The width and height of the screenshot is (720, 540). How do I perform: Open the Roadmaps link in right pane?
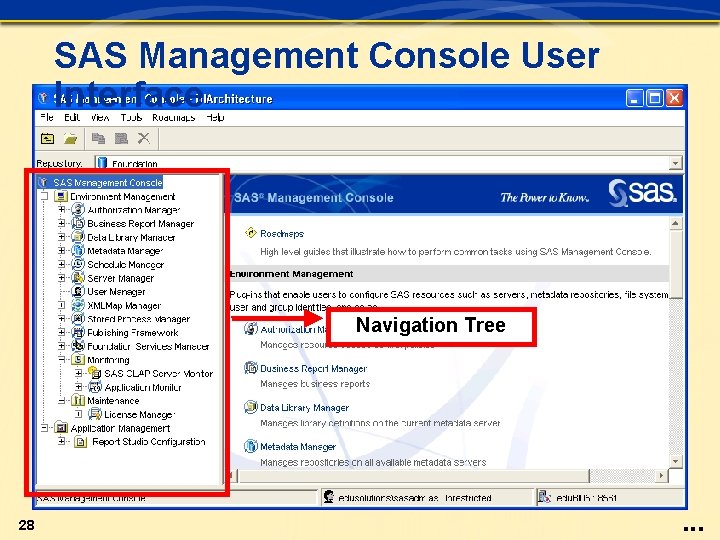tap(282, 234)
